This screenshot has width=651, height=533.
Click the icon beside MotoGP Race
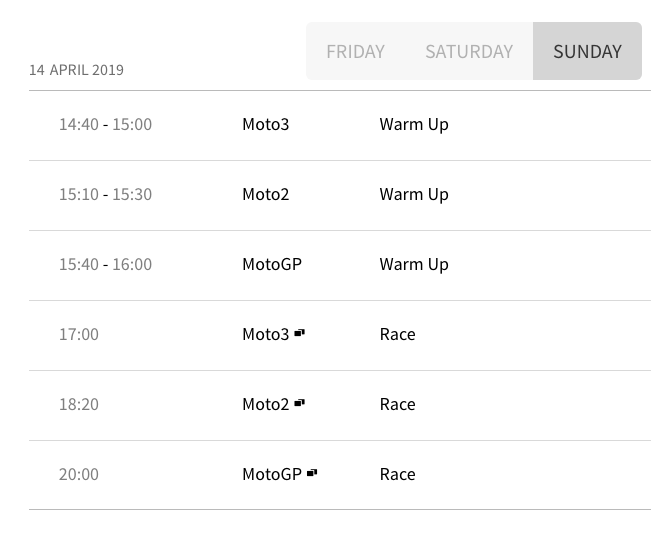click(312, 472)
